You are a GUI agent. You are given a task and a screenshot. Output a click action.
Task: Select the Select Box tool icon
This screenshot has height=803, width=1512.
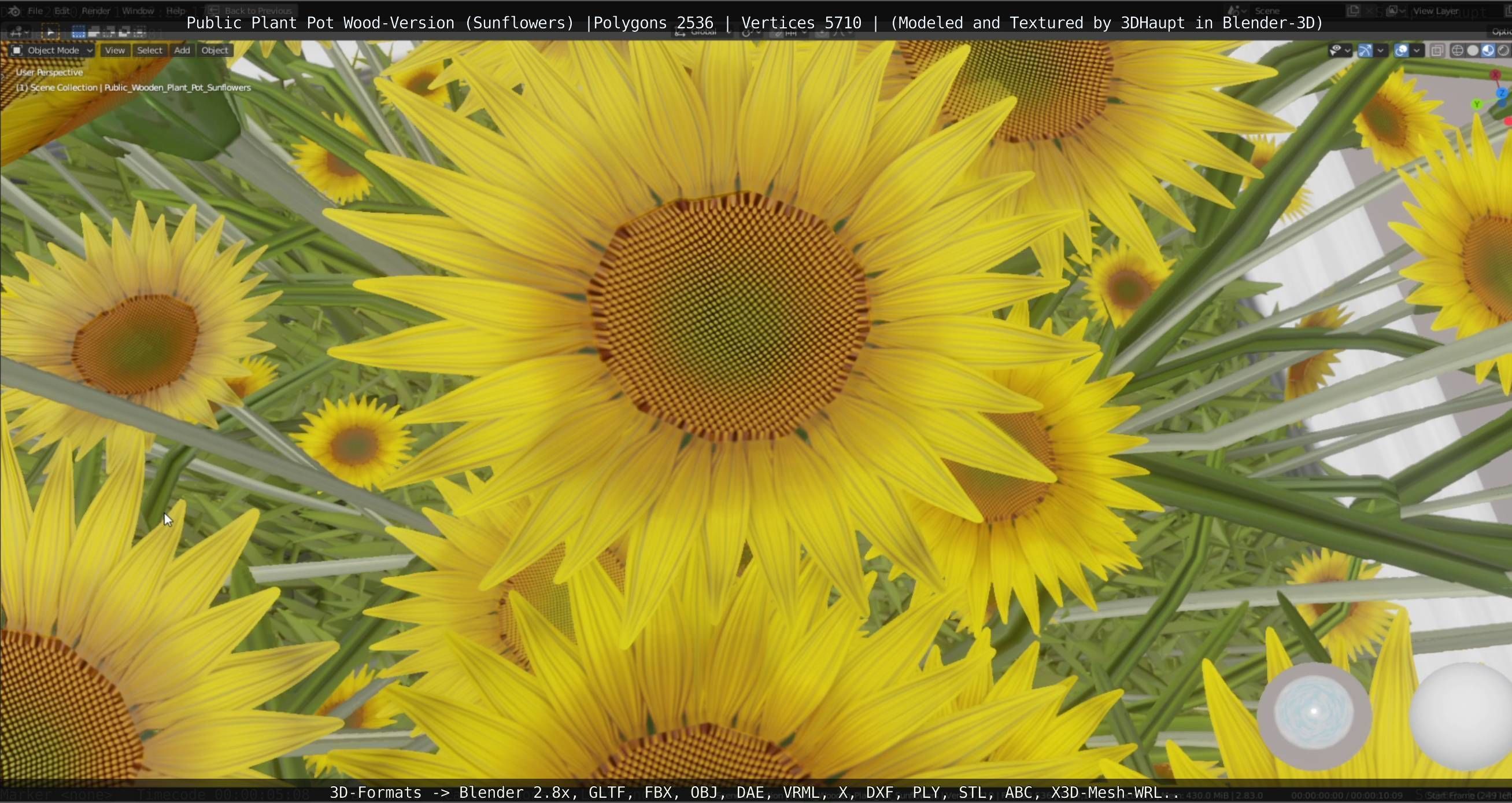coord(50,32)
